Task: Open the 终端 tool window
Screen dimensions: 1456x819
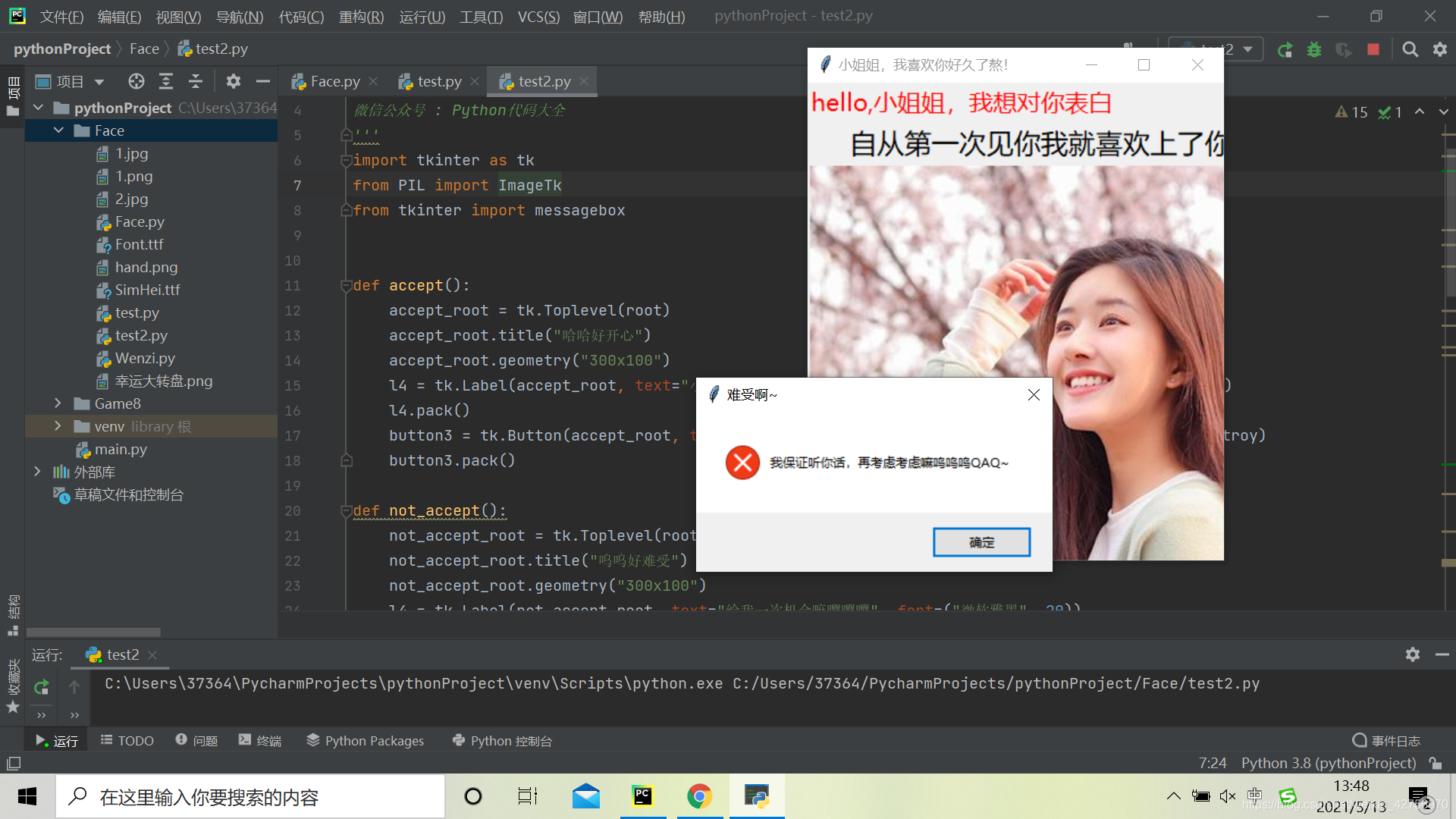Action: click(260, 740)
